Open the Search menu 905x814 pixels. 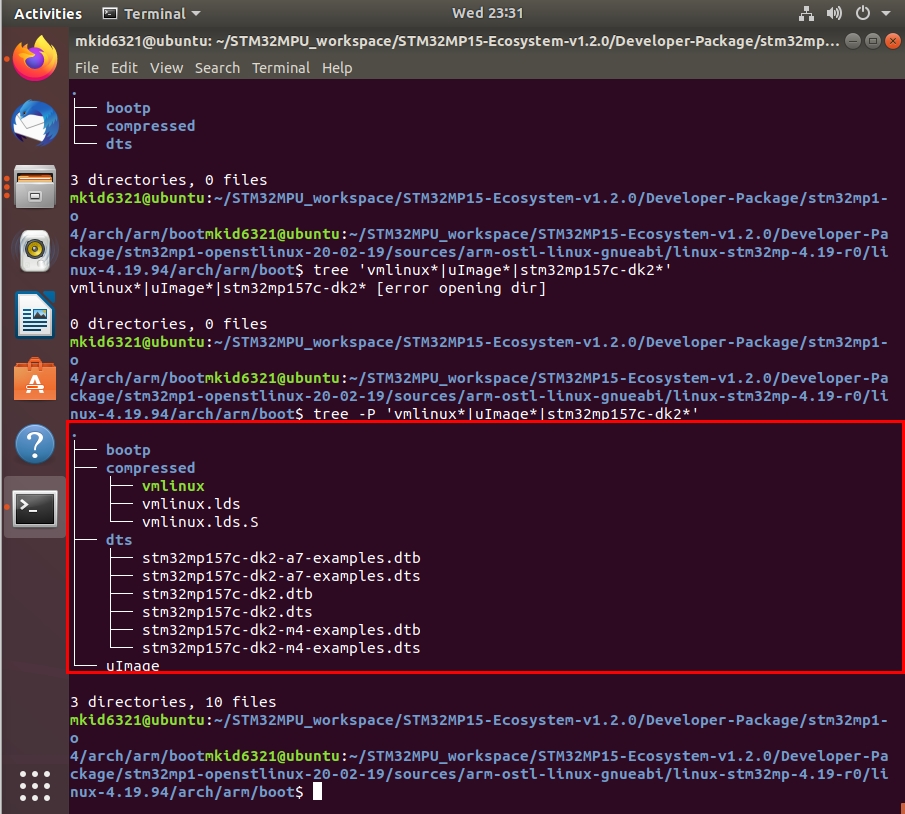[217, 68]
